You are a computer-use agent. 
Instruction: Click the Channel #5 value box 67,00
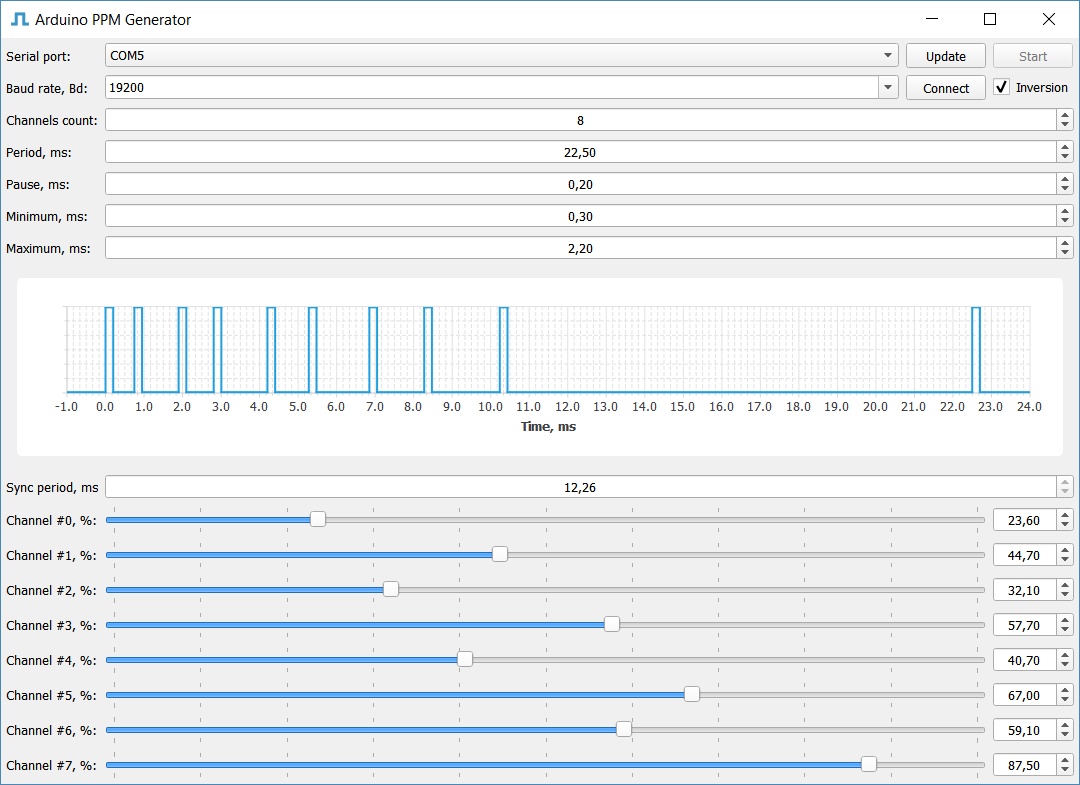pos(1024,695)
